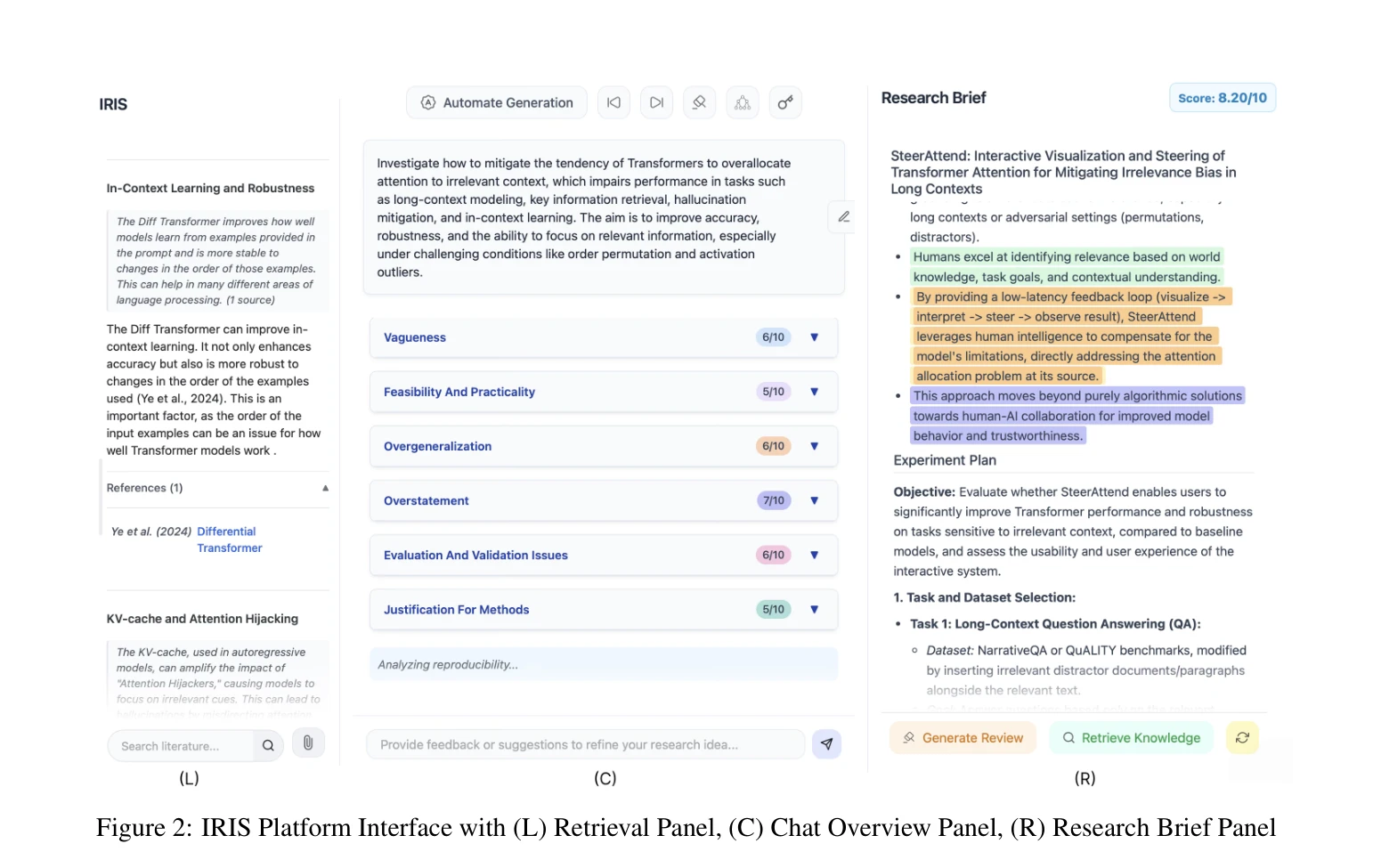This screenshot has width=1373, height=868.
Task: Click the Retrieve Knowledge button
Action: [x=1131, y=737]
